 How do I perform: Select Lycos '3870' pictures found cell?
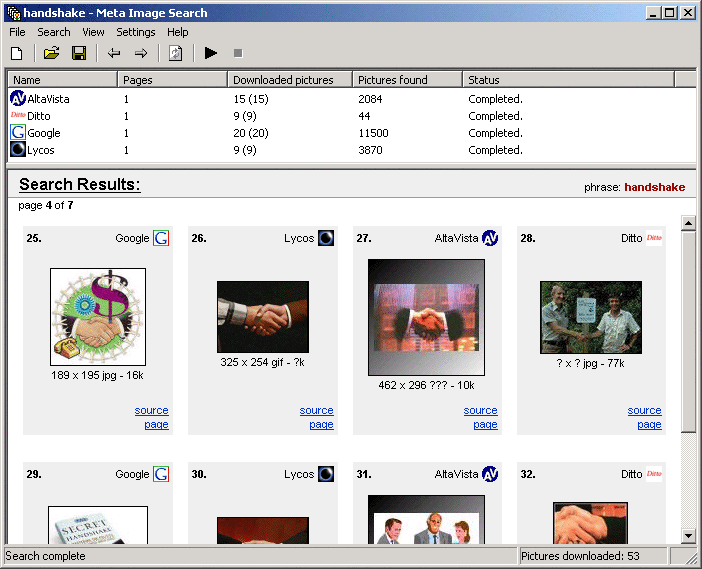[x=370, y=150]
